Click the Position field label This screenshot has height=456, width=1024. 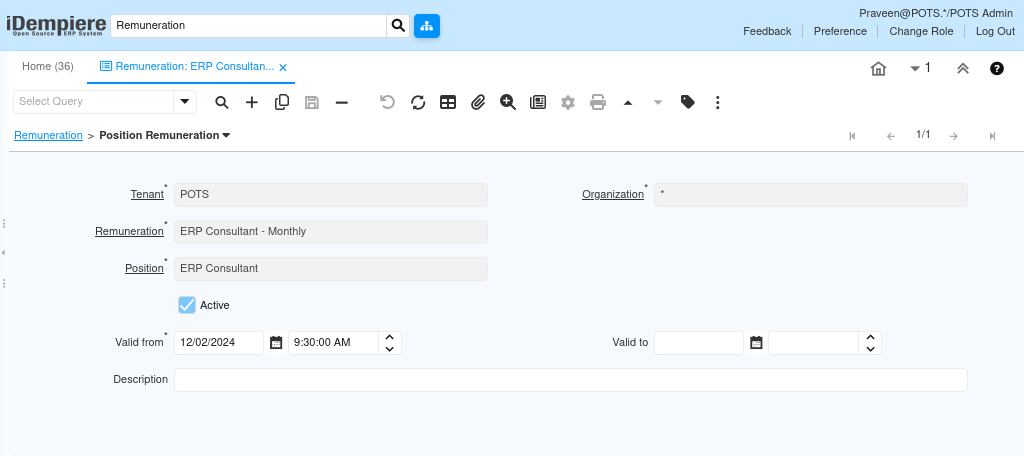[x=144, y=269]
